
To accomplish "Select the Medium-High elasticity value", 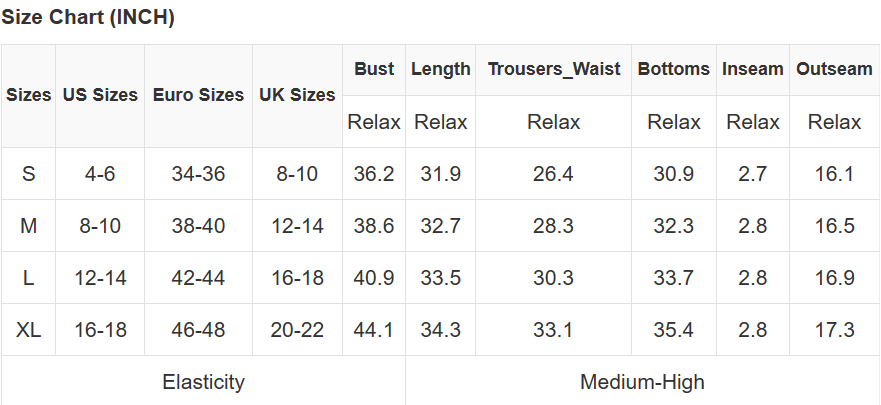I will click(x=642, y=382).
